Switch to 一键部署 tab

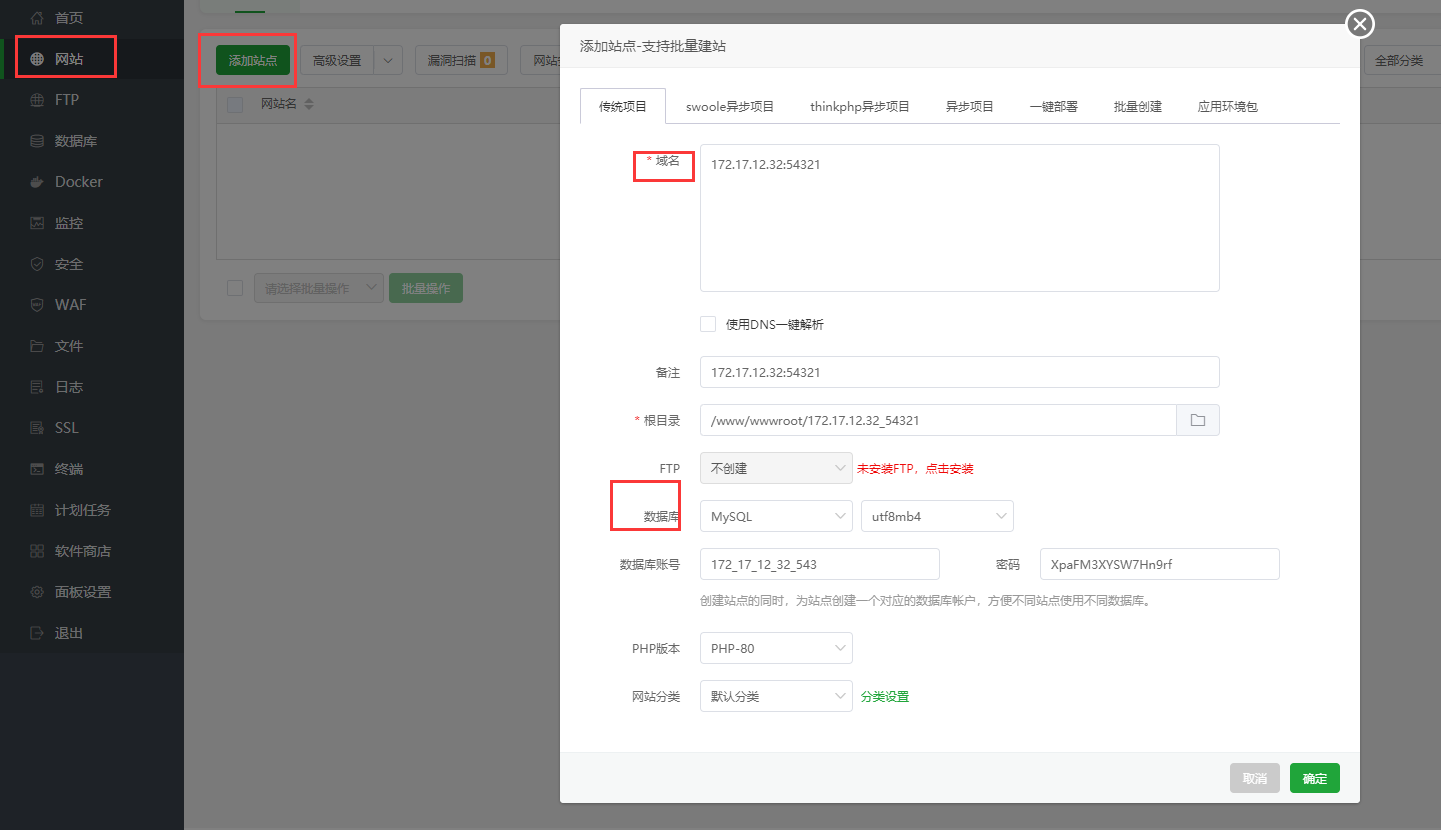[1054, 106]
